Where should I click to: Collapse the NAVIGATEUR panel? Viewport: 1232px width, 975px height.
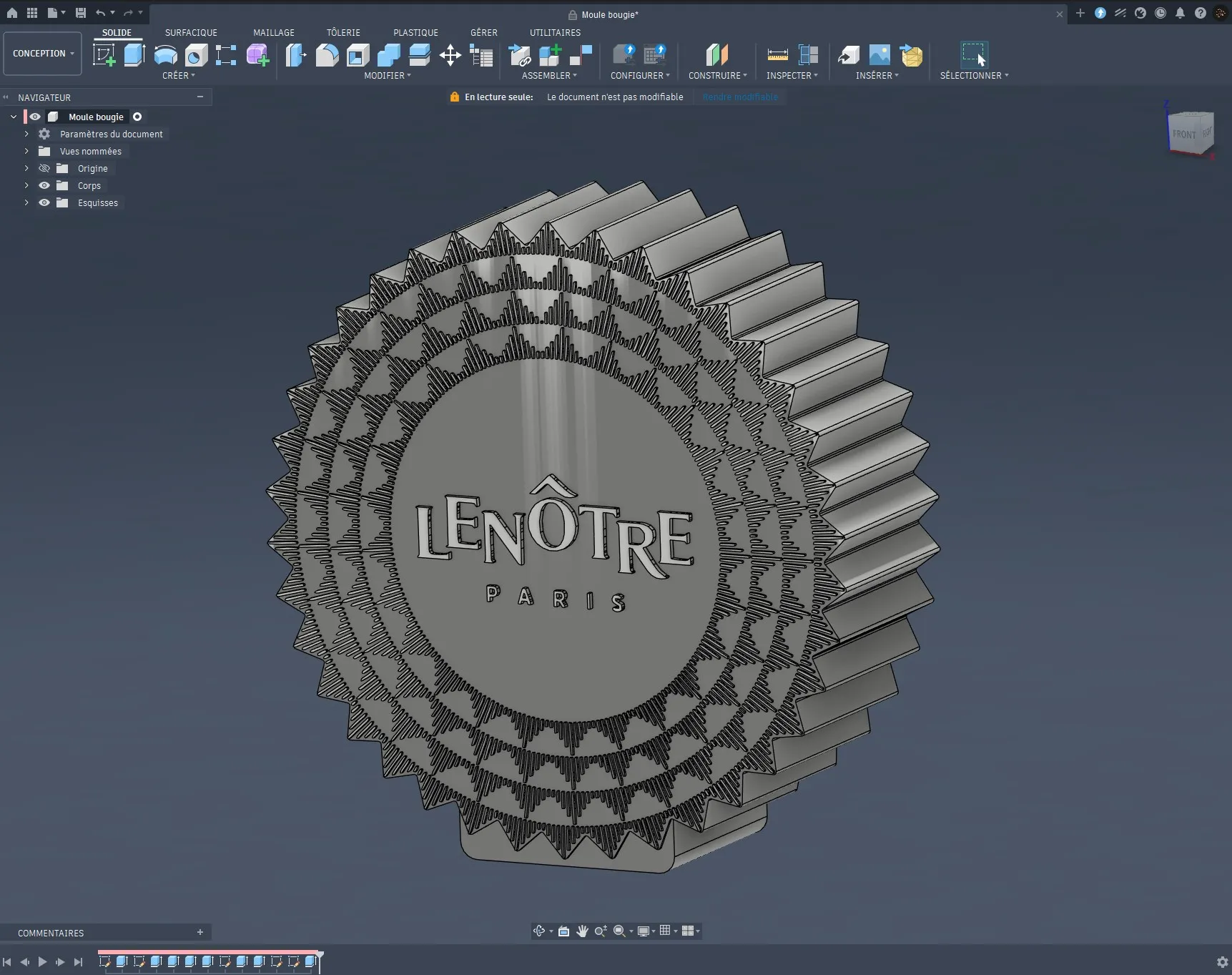tap(200, 97)
